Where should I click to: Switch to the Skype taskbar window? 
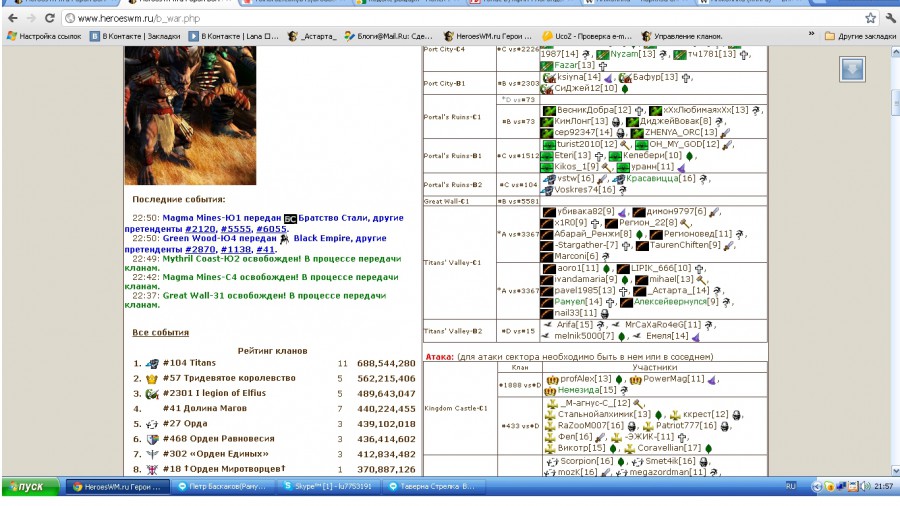[329, 486]
